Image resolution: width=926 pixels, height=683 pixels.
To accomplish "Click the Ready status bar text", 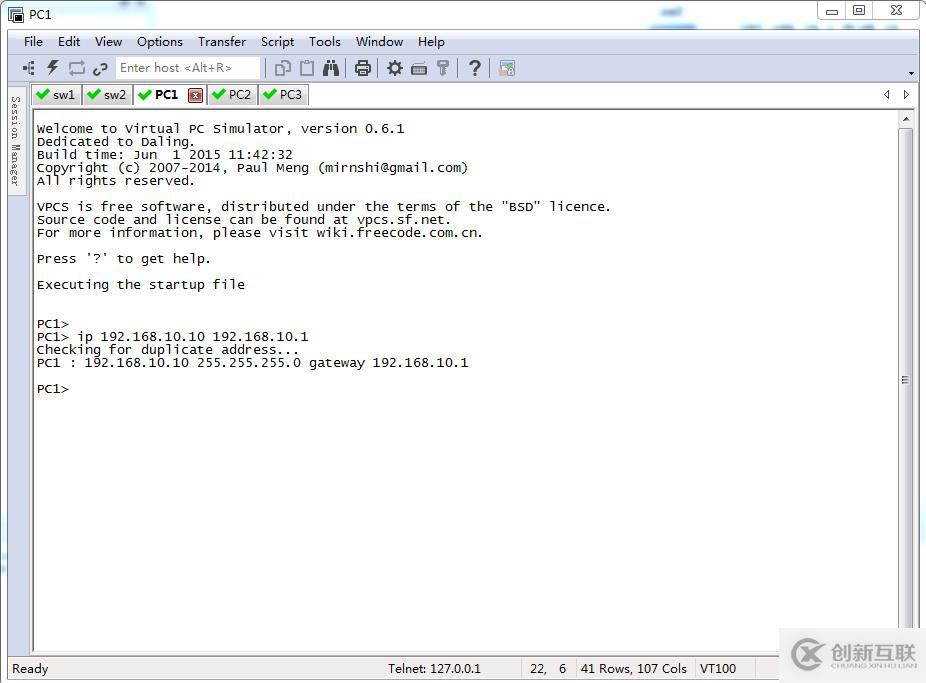I will [x=30, y=669].
